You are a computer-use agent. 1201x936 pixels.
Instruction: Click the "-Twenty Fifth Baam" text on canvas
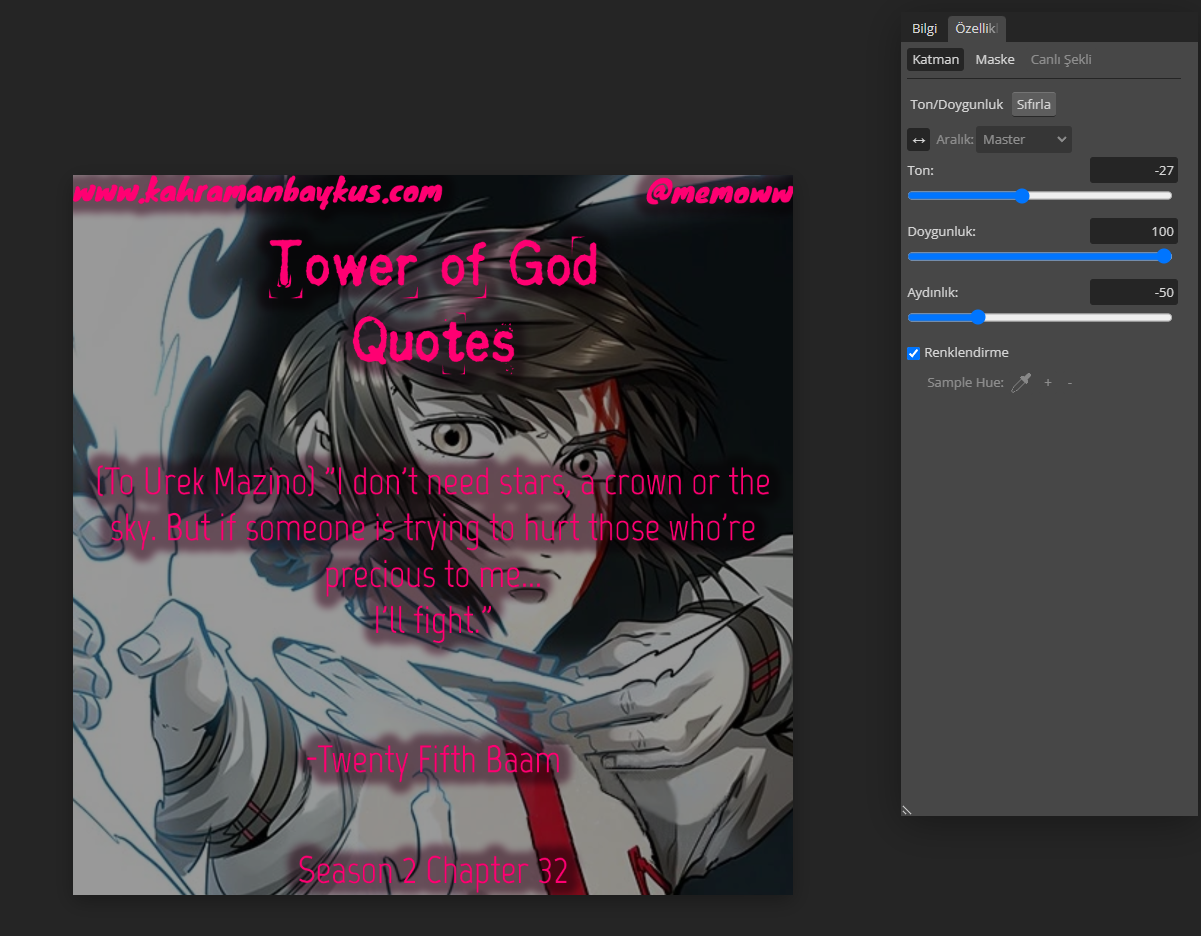(x=434, y=761)
